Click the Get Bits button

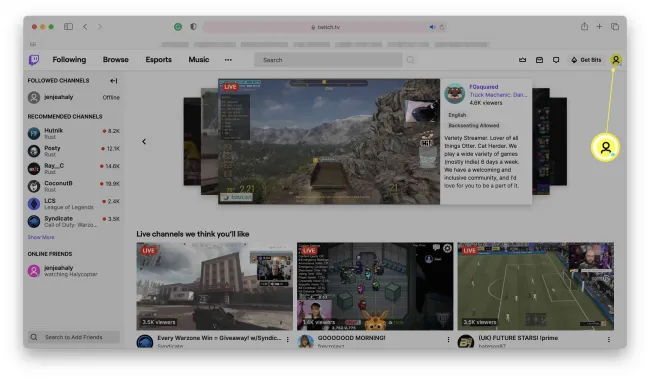pos(586,60)
